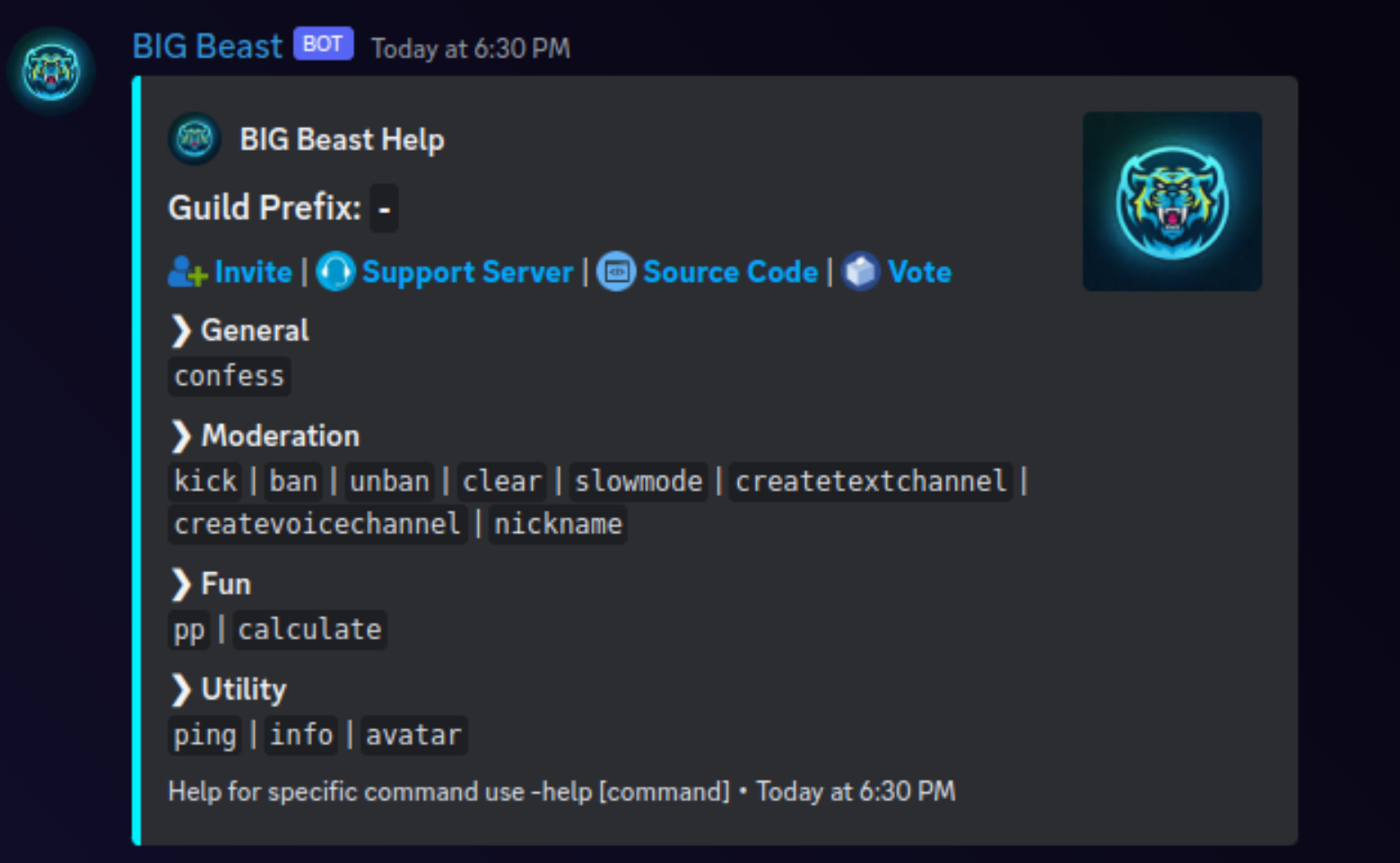The width and height of the screenshot is (1400, 863).
Task: Click the Invite person-plus icon
Action: [x=187, y=272]
